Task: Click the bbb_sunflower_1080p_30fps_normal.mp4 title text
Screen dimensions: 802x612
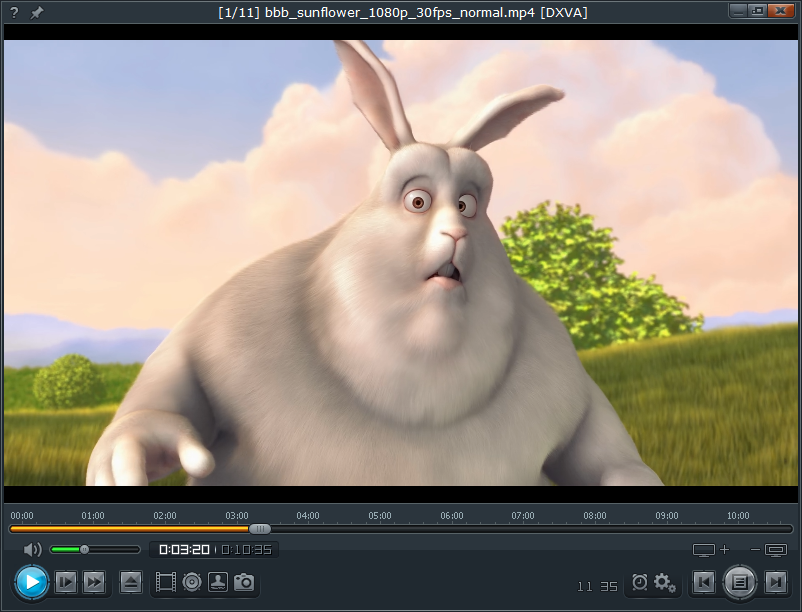Action: 400,12
